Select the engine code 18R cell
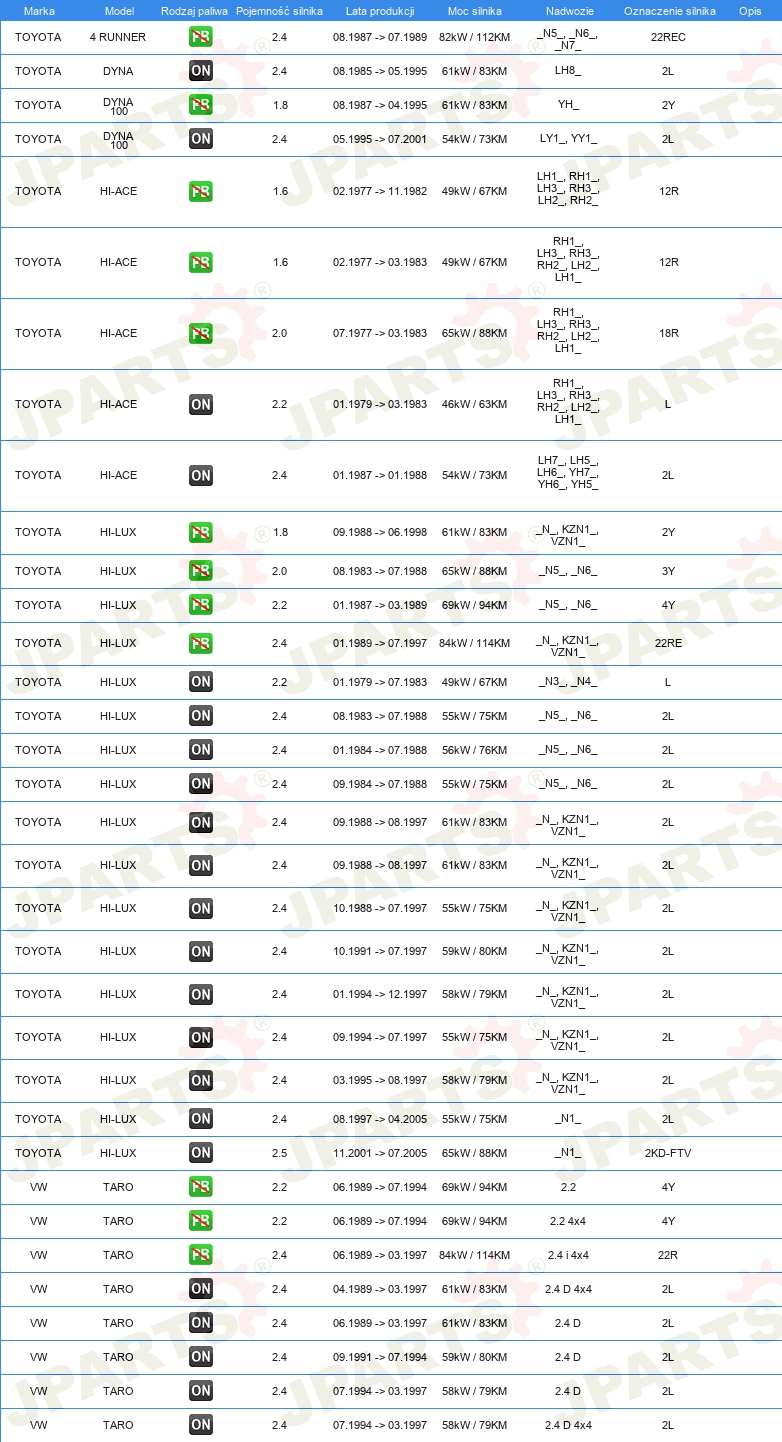The height and width of the screenshot is (1442, 782). [x=668, y=333]
